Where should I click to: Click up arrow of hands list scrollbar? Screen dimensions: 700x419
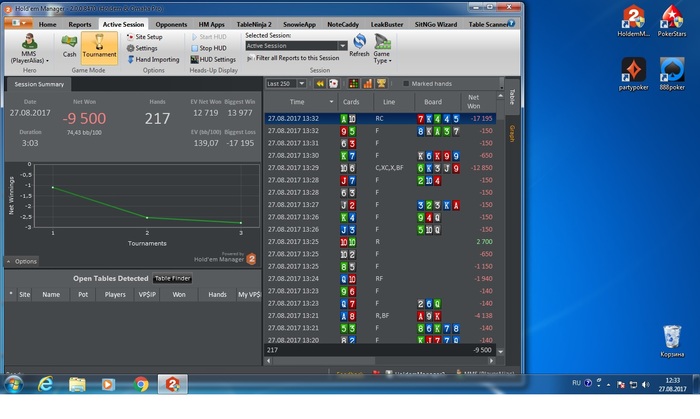click(x=500, y=96)
